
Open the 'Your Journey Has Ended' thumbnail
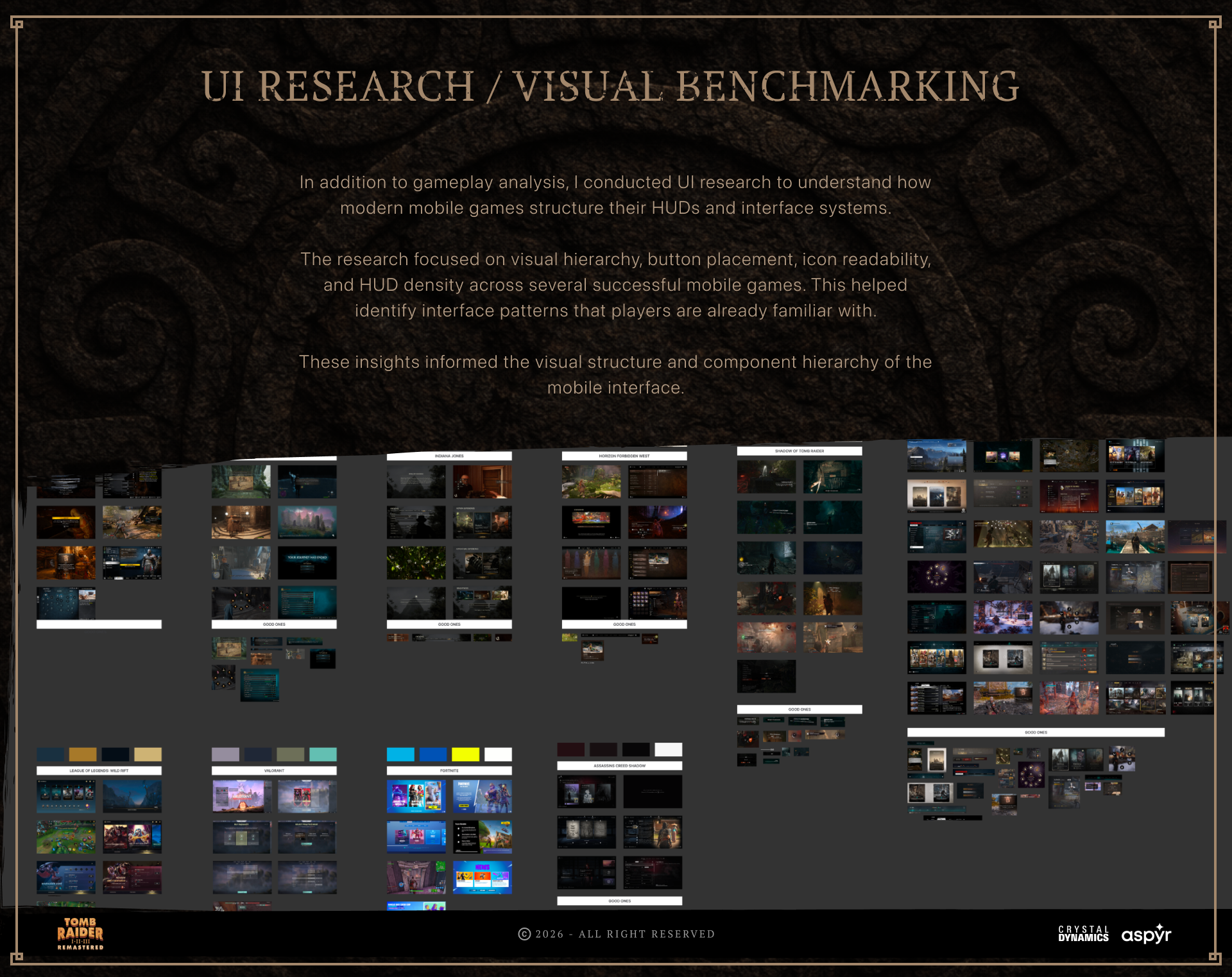(307, 562)
